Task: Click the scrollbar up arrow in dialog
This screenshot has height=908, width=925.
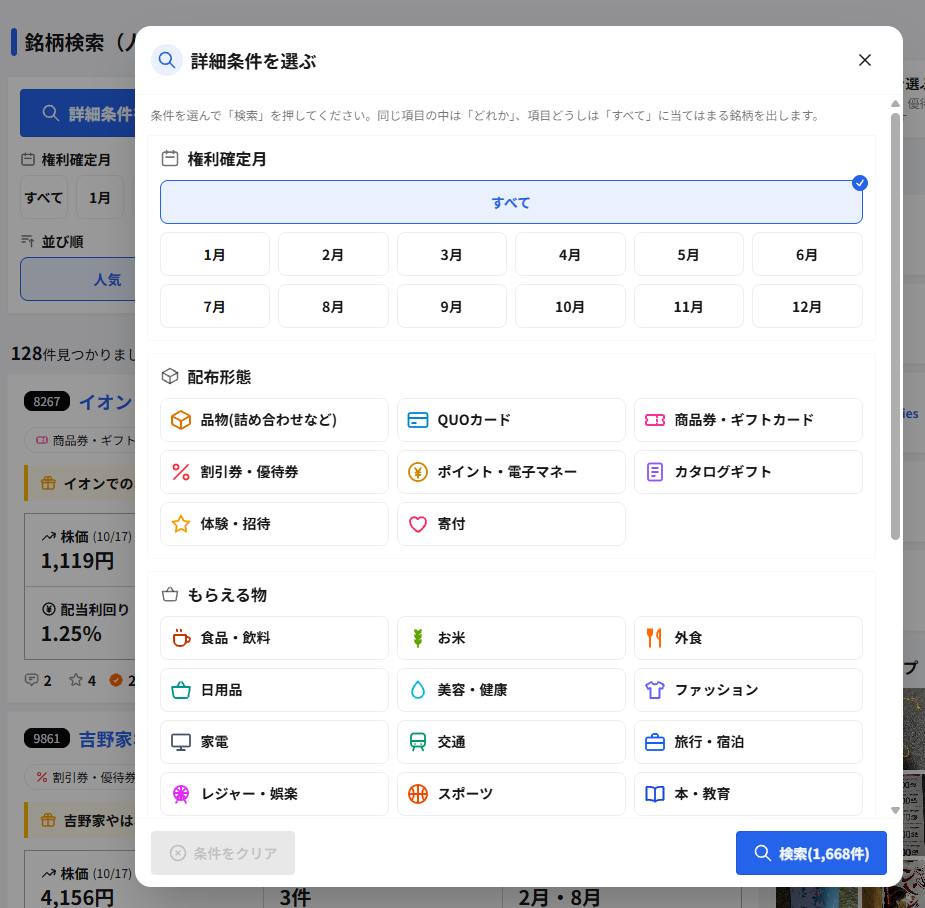Action: pyautogui.click(x=895, y=103)
